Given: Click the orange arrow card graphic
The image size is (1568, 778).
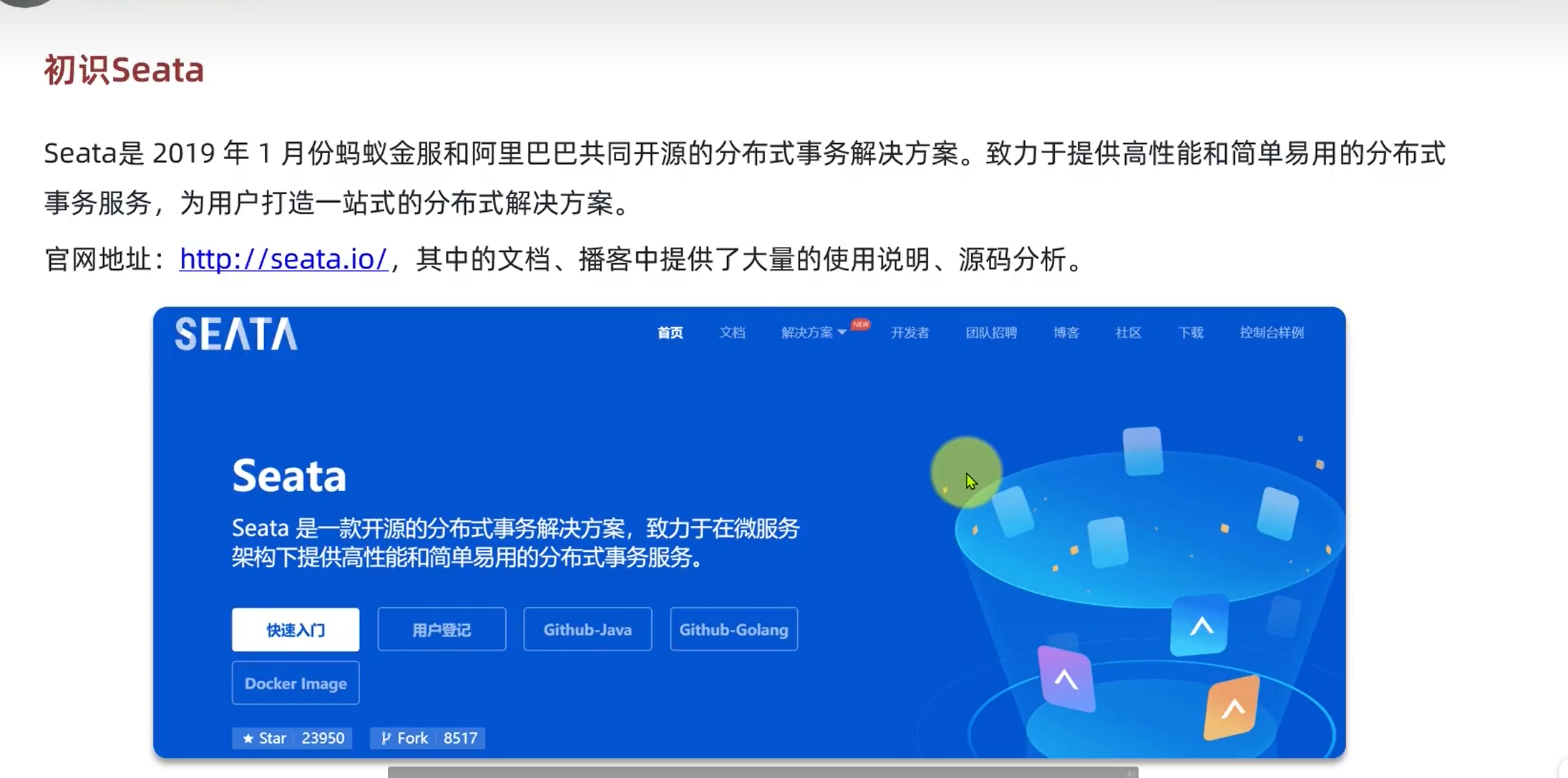Looking at the screenshot, I should pos(1232,708).
